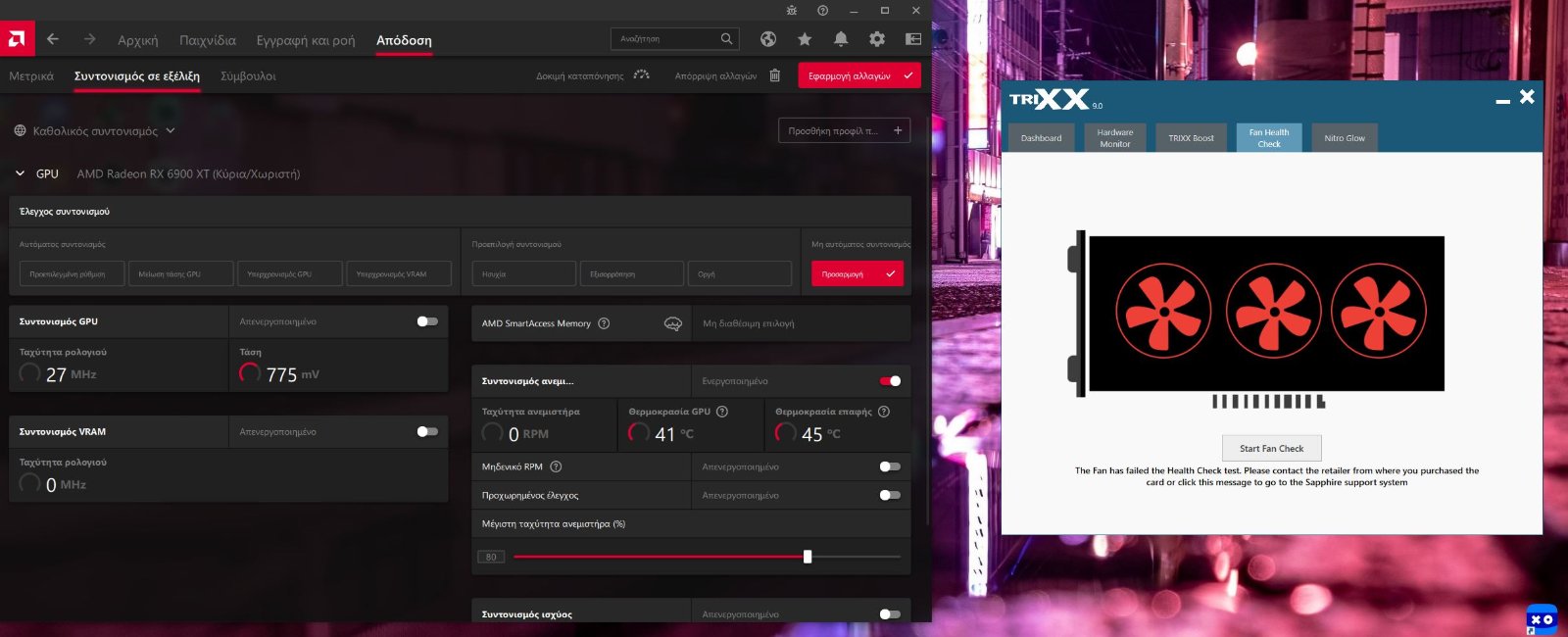This screenshot has height=637, width=1568.
Task: Switch to the Σύμβουλοι sub-tab
Action: (248, 75)
